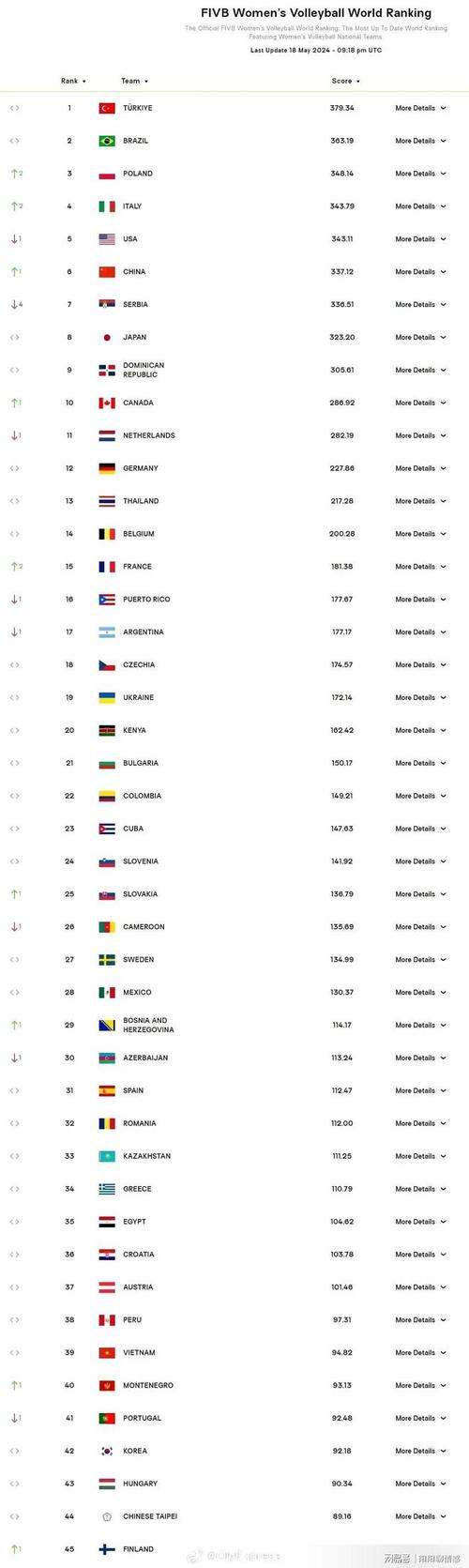Image resolution: width=469 pixels, height=1568 pixels.
Task: Sort by the Rank column header
Action: tap(73, 81)
